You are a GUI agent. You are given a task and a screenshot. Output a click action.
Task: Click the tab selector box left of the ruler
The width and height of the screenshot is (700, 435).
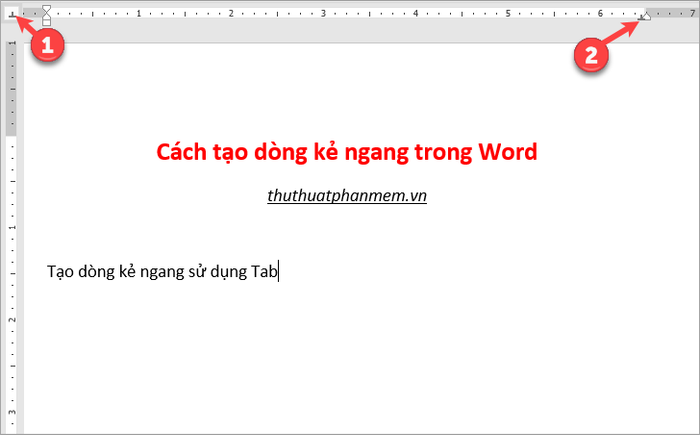tap(11, 15)
